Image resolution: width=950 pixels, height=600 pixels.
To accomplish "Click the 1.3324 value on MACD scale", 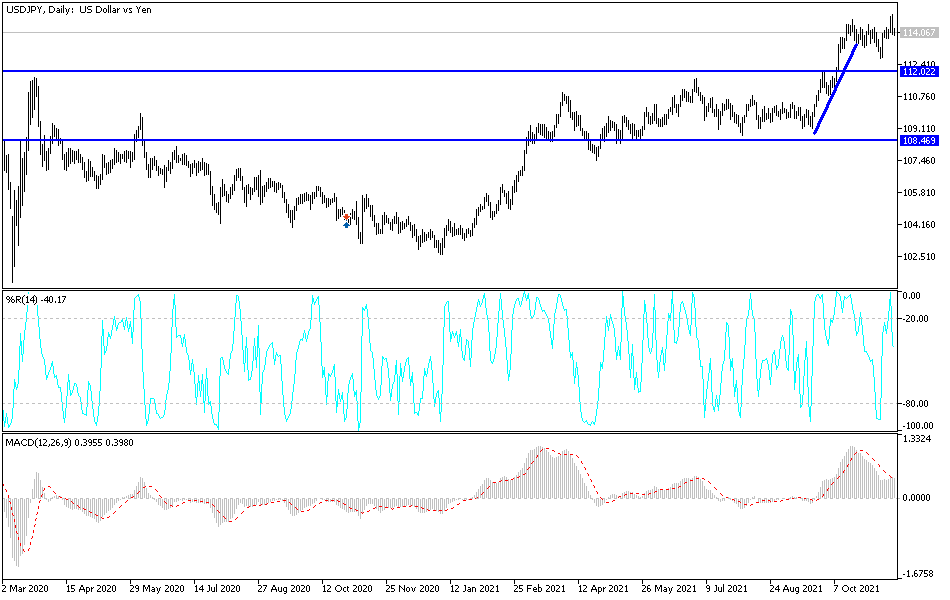I will (x=915, y=437).
